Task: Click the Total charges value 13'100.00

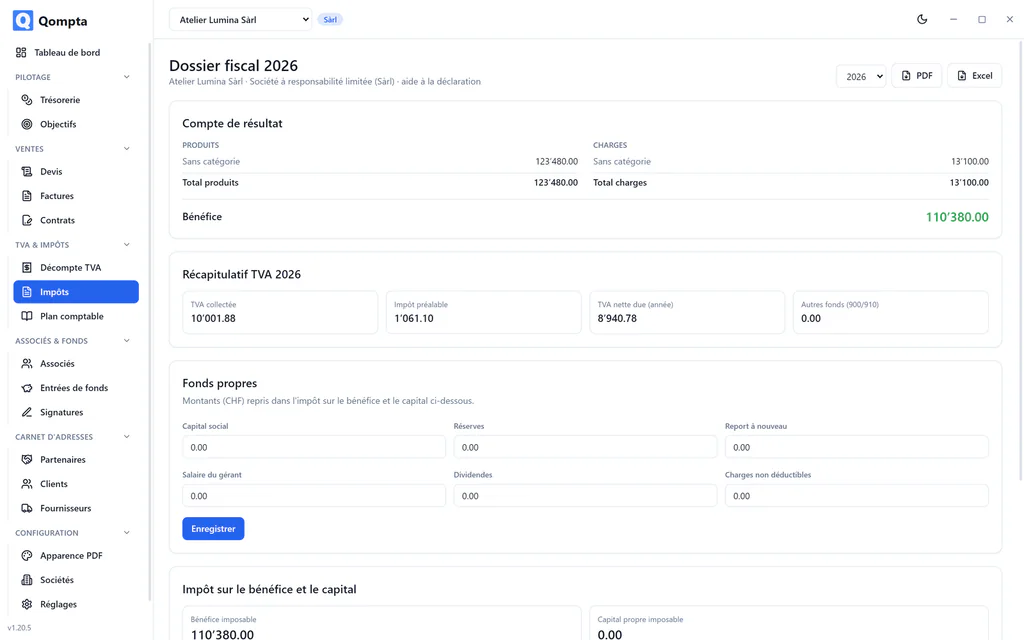Action: [969, 183]
